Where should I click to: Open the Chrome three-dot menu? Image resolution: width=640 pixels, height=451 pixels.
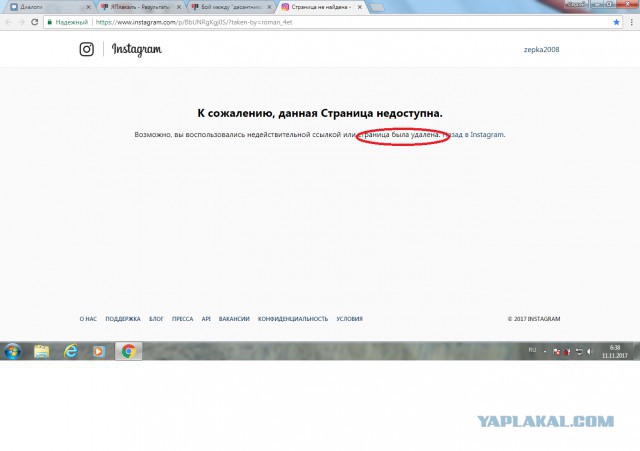632,22
